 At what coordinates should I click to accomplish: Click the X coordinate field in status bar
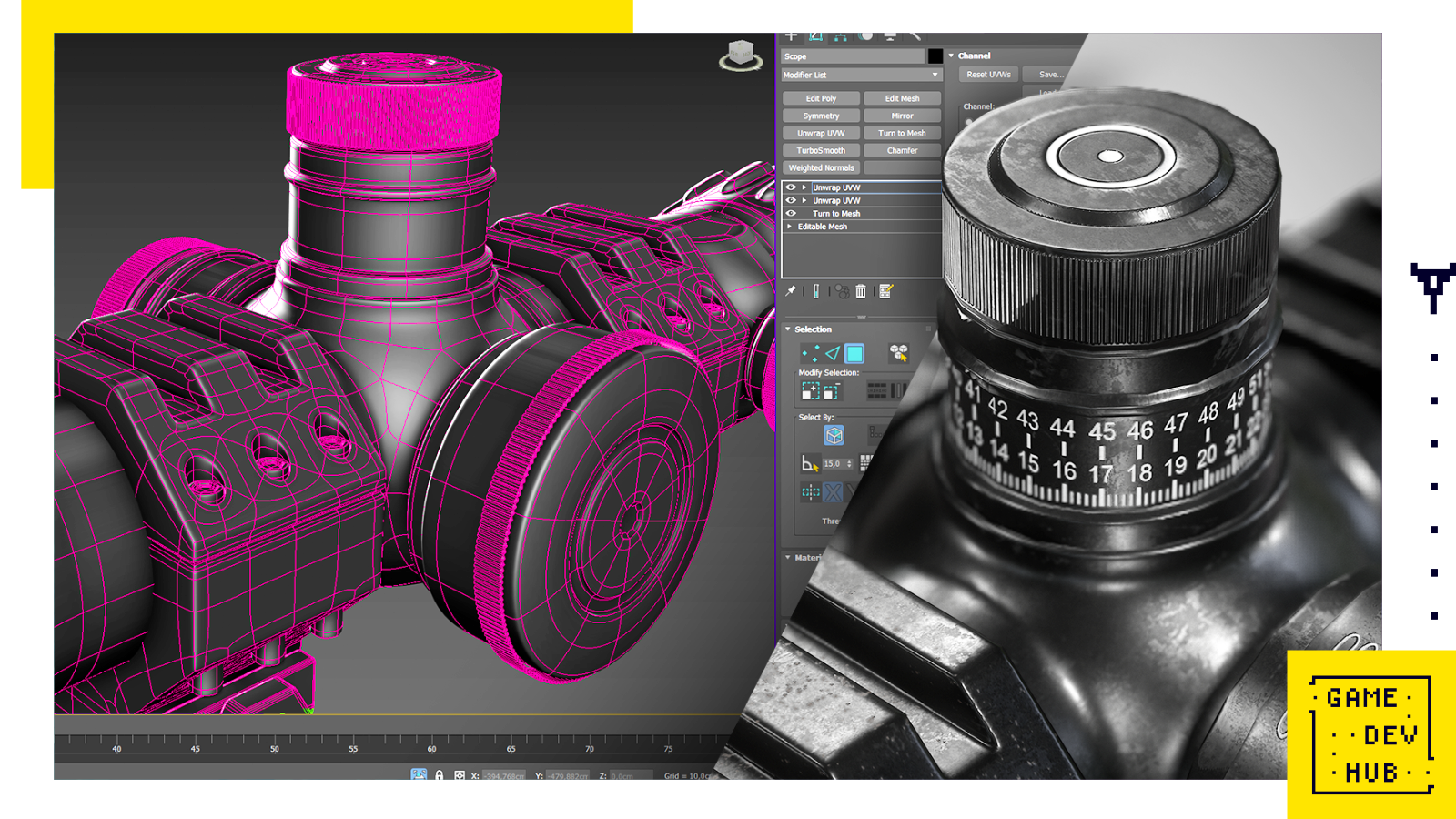(505, 776)
